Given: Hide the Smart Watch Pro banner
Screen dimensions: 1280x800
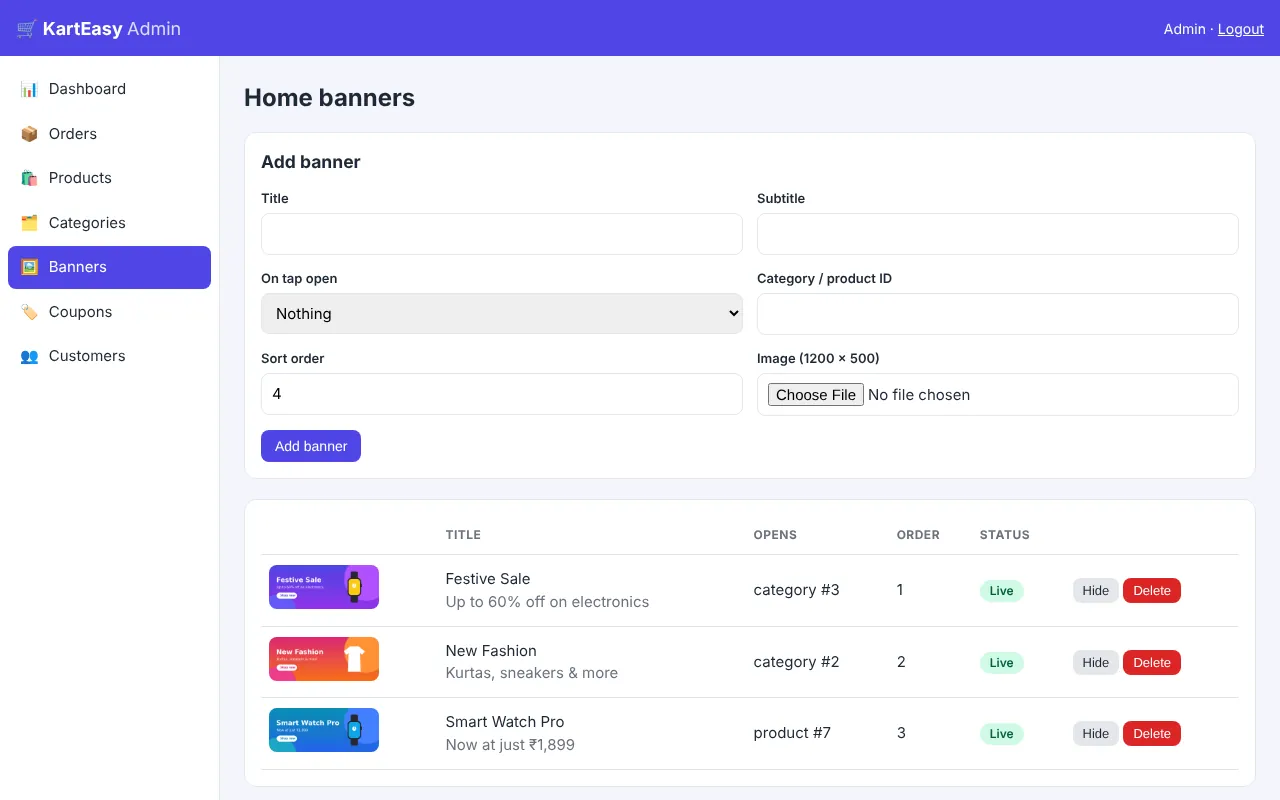Looking at the screenshot, I should pyautogui.click(x=1096, y=734).
